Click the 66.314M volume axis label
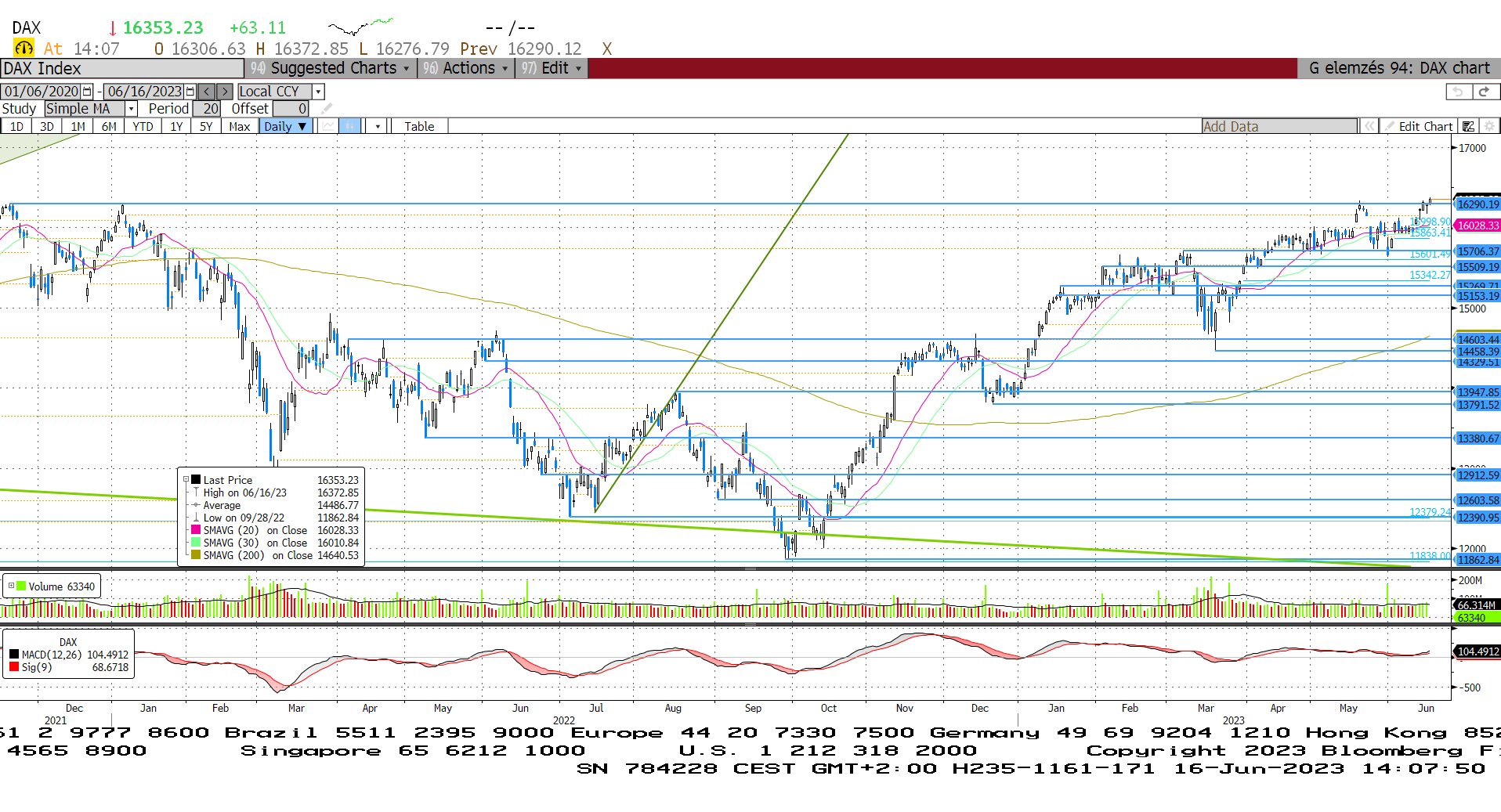This screenshot has width=1501, height=812. point(1477,605)
